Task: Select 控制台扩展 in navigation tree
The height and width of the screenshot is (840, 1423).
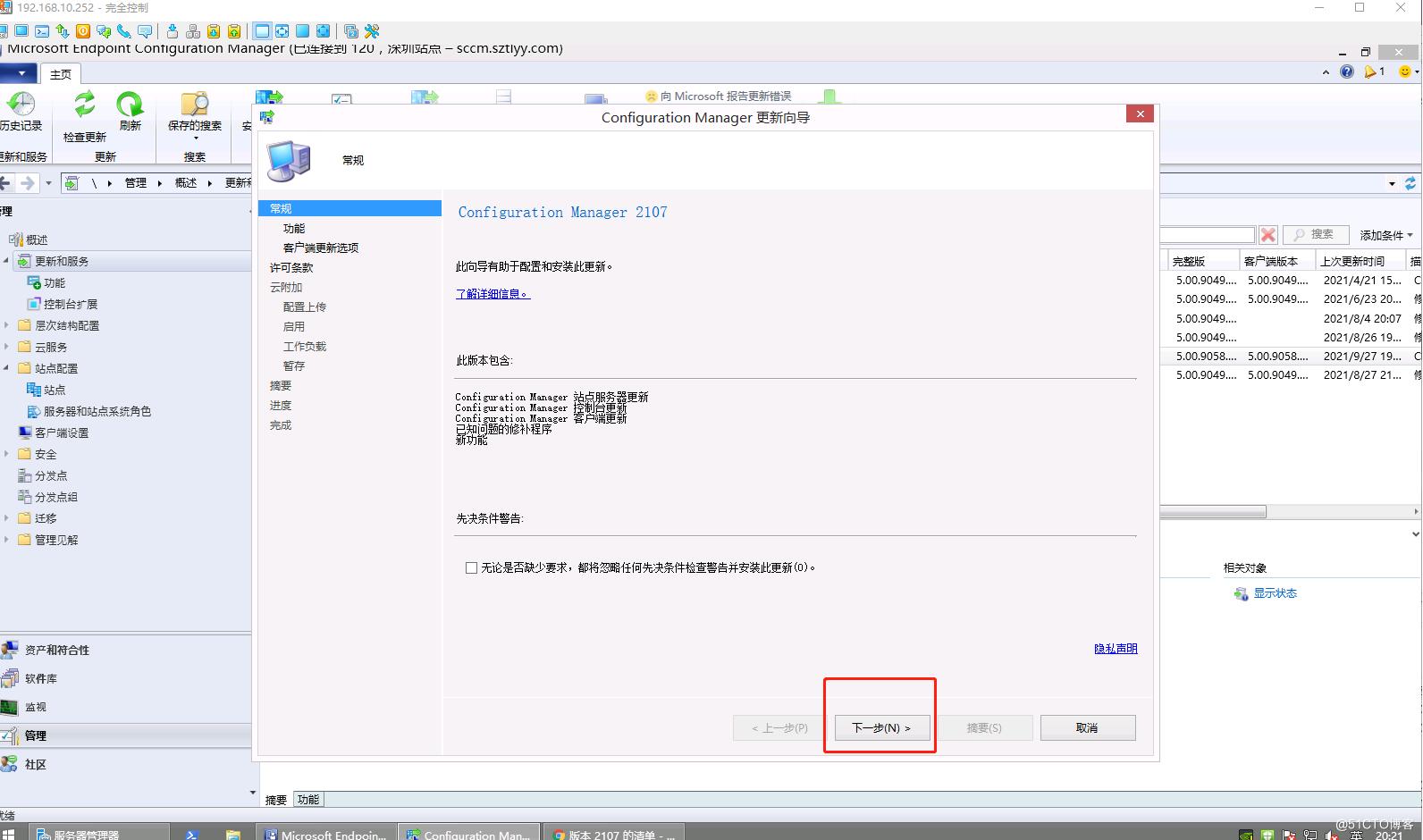Action: tap(71, 304)
